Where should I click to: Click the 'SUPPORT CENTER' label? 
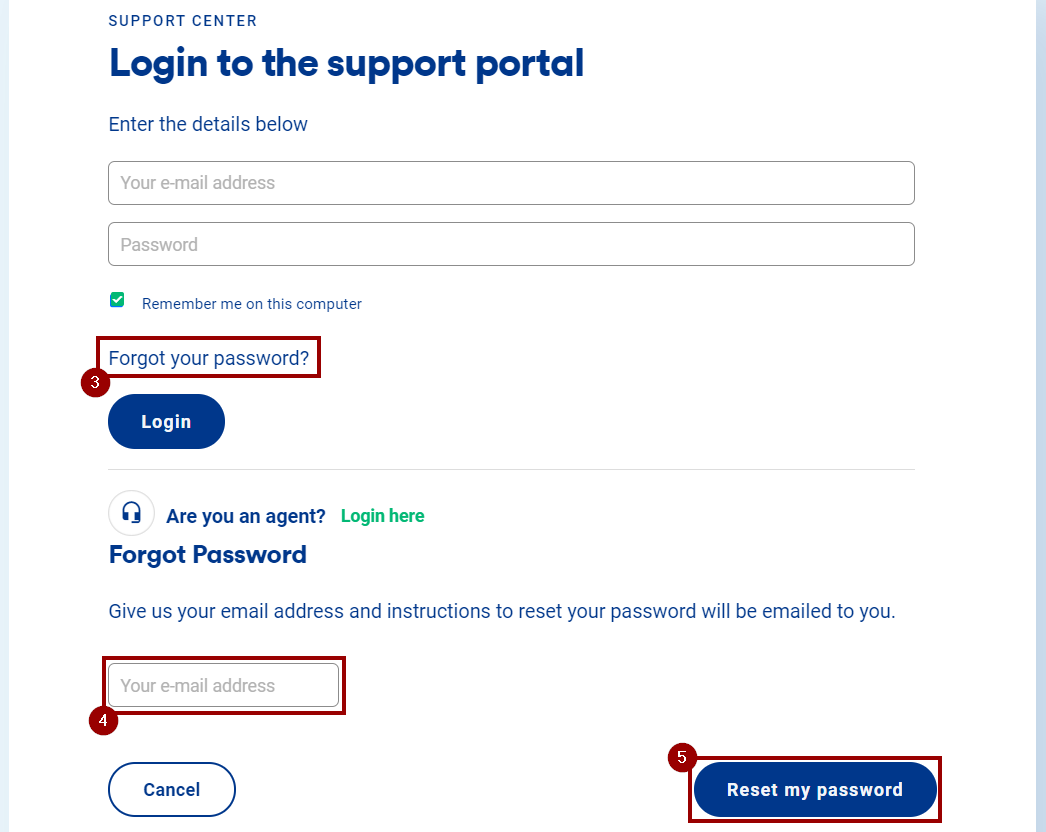click(183, 21)
